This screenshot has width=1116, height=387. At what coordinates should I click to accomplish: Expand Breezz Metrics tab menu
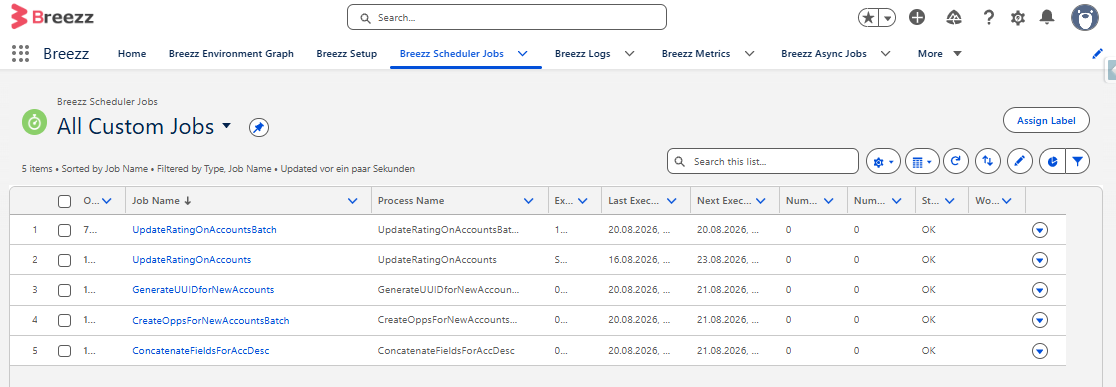coord(749,53)
